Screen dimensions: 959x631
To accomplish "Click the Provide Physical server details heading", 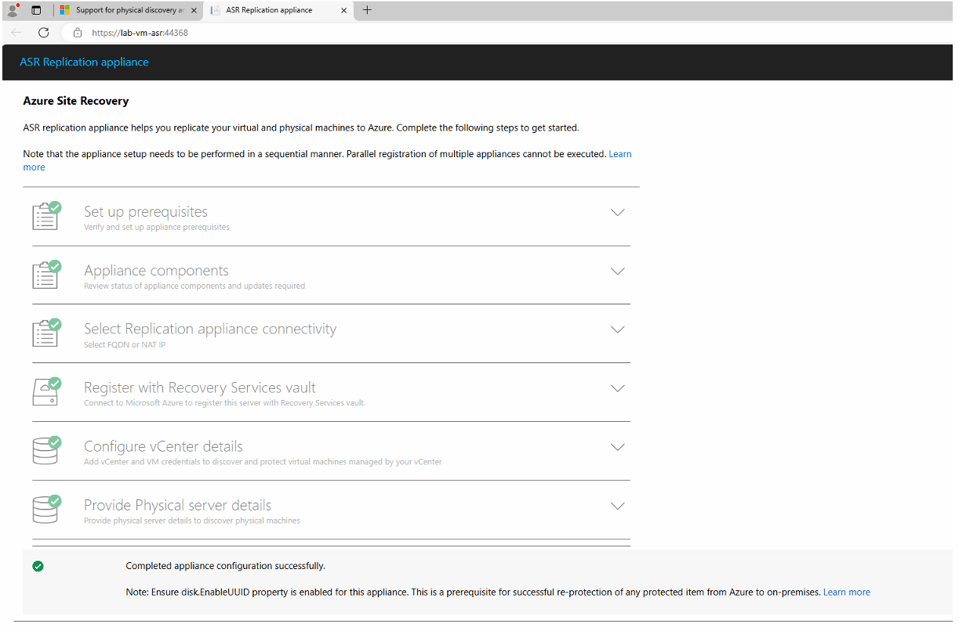I will coord(177,505).
